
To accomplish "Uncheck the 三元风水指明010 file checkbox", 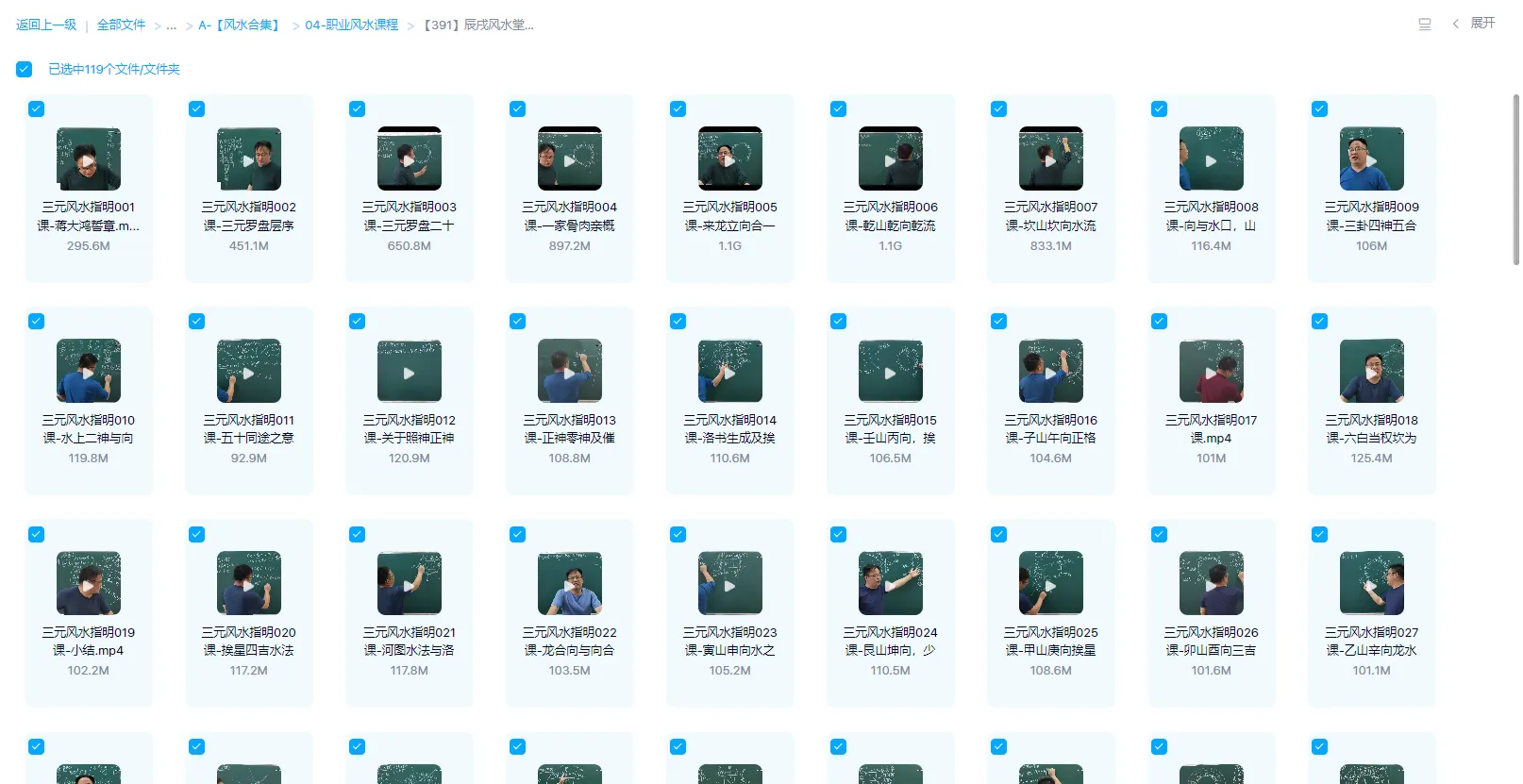I will (x=36, y=321).
